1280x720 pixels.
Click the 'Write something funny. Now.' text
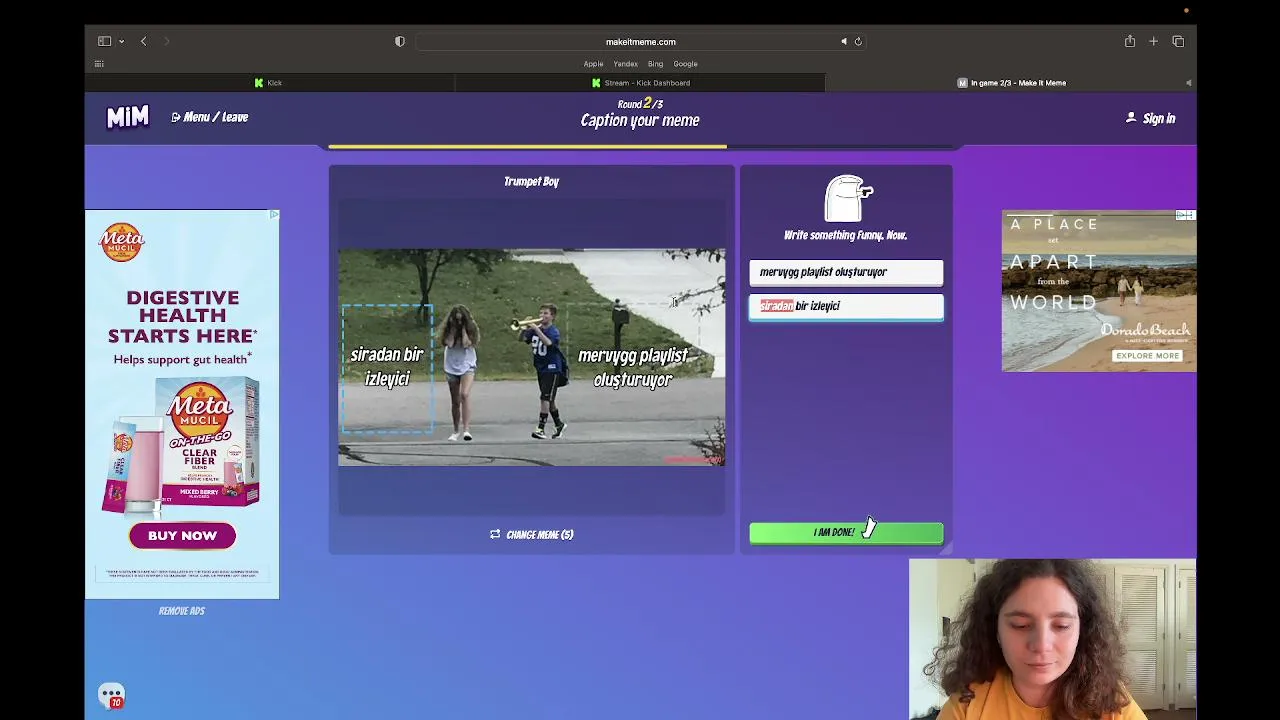[x=845, y=235]
